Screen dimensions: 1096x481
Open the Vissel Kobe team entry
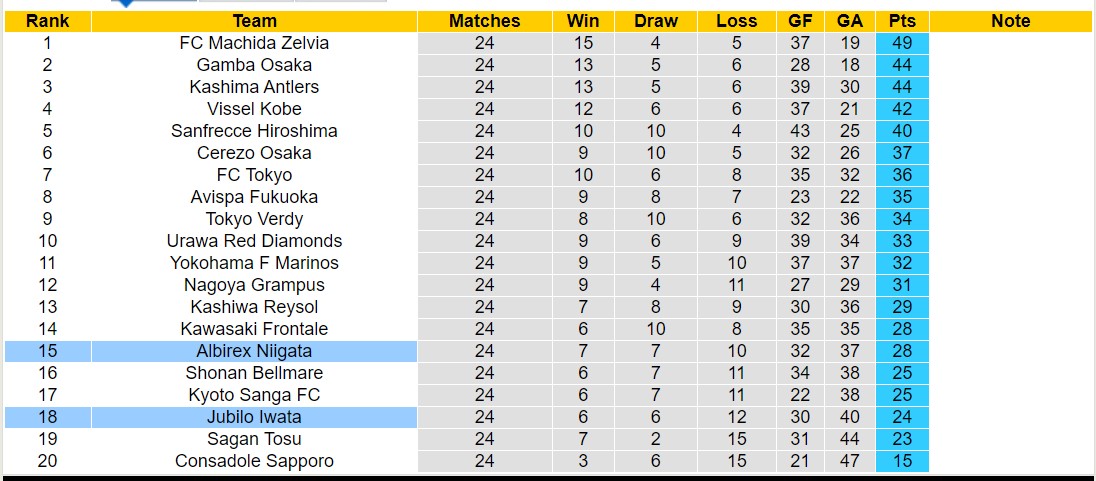point(254,109)
